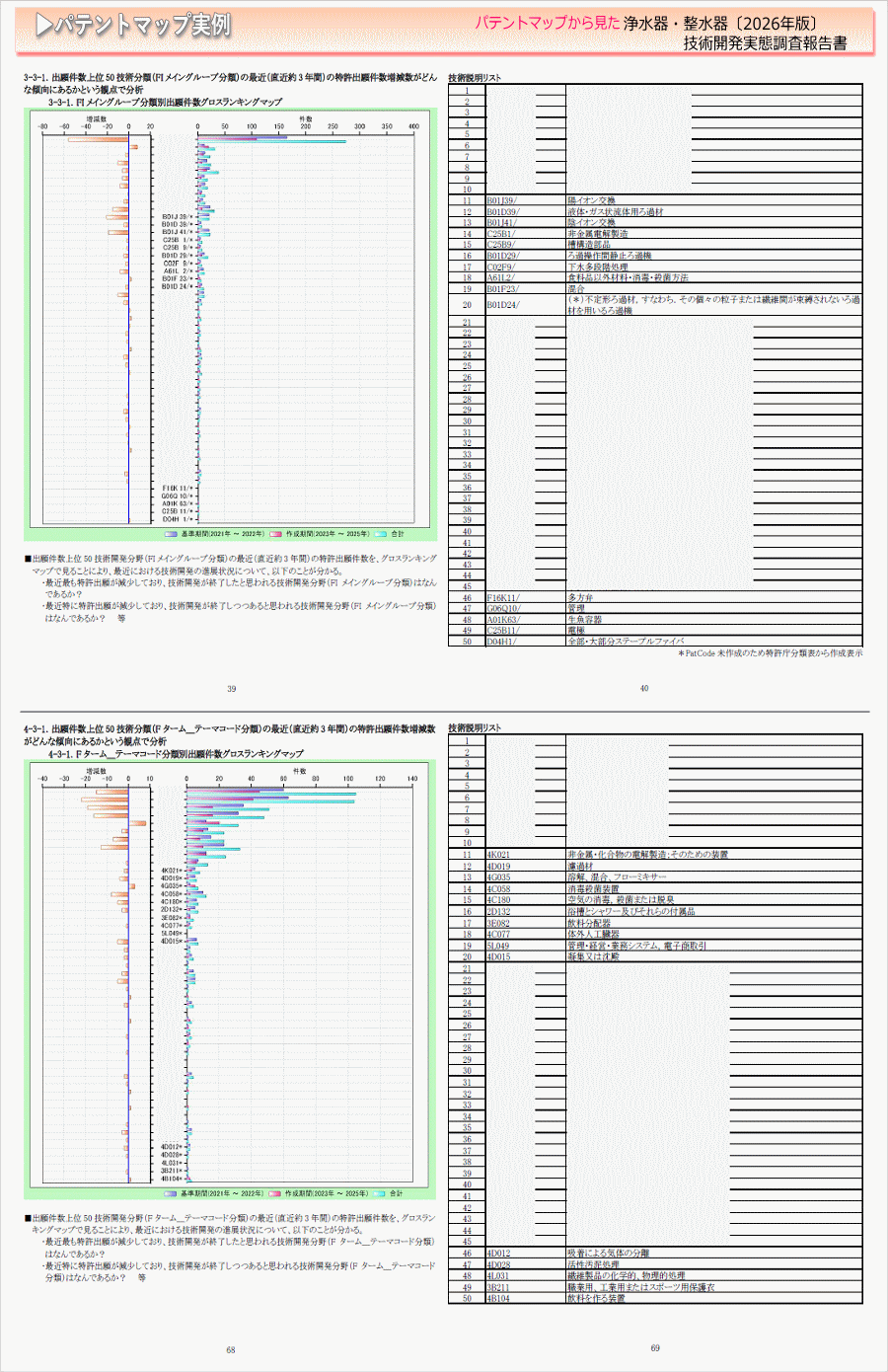Select row 14 code C25B1/
This screenshot has width=888, height=1372.
point(500,234)
